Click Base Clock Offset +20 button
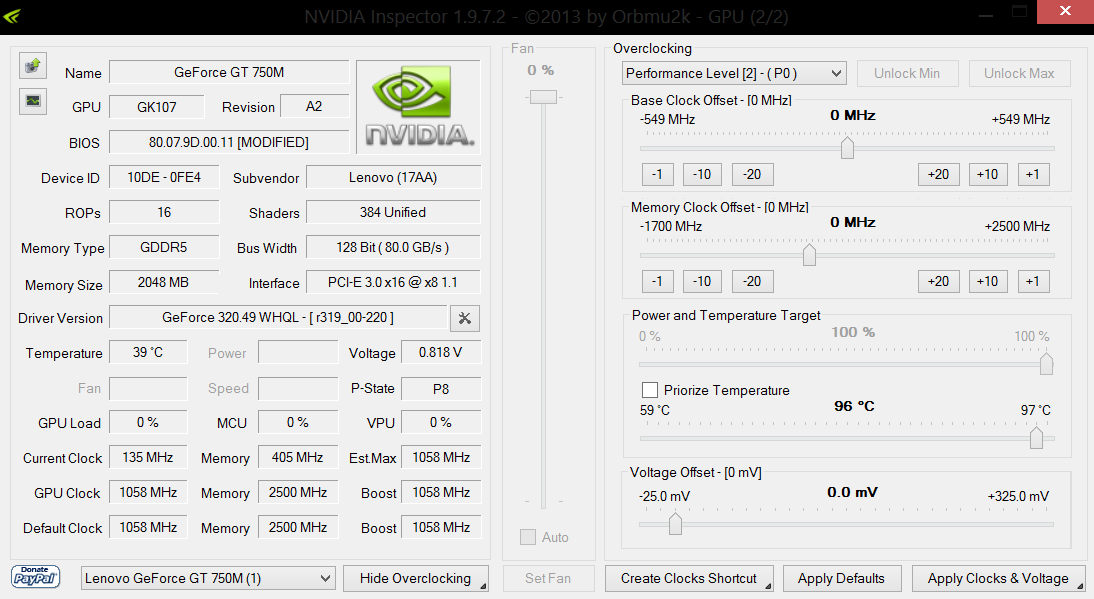1094x599 pixels. pos(938,174)
